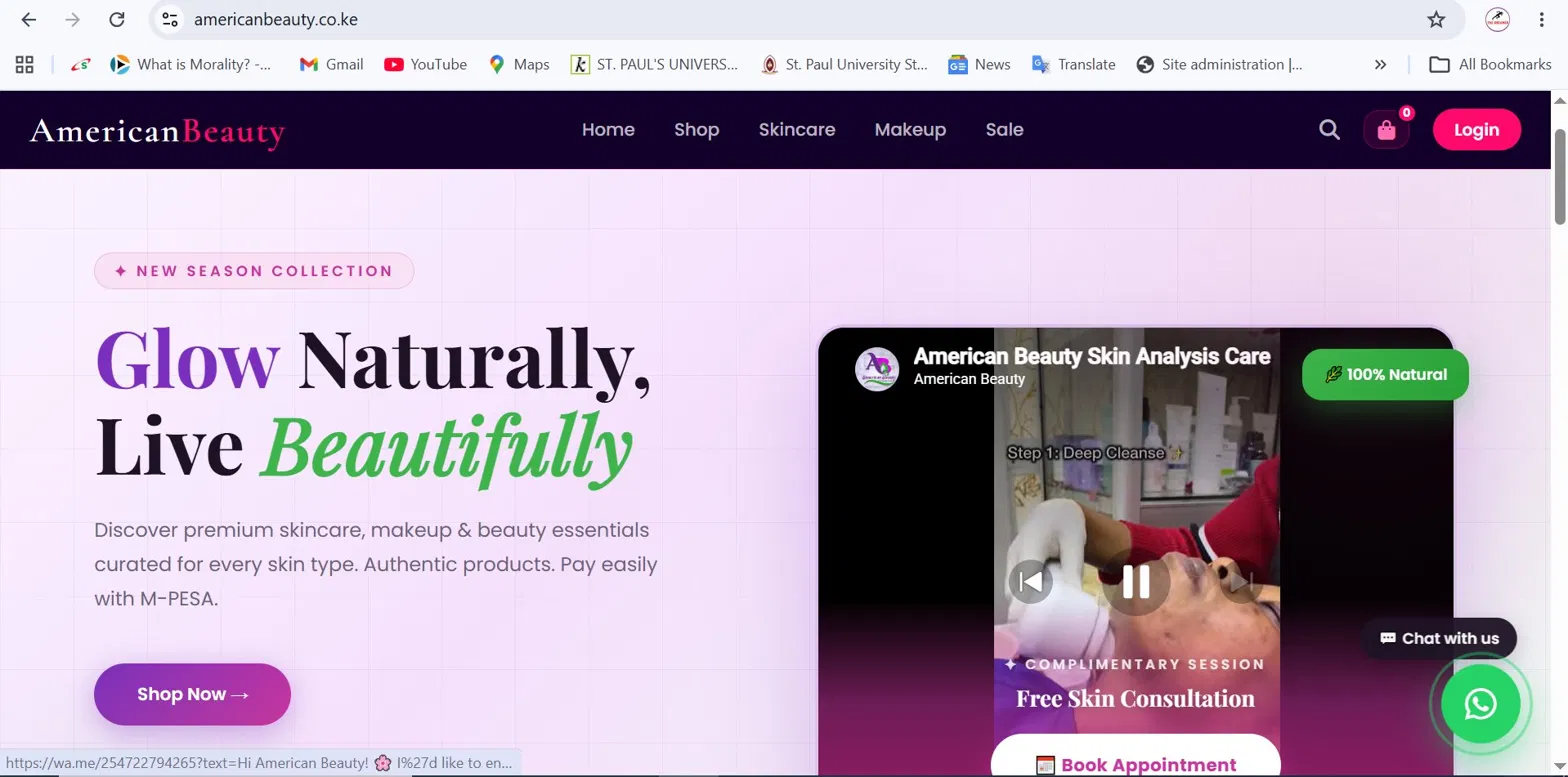Open the Skincare menu item

797,130
